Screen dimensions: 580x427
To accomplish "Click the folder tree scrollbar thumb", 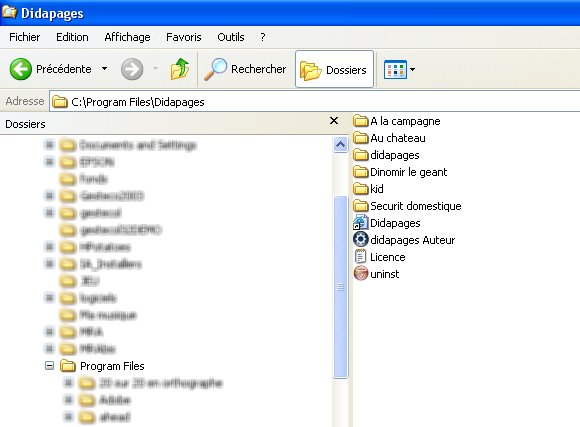I will click(340, 287).
